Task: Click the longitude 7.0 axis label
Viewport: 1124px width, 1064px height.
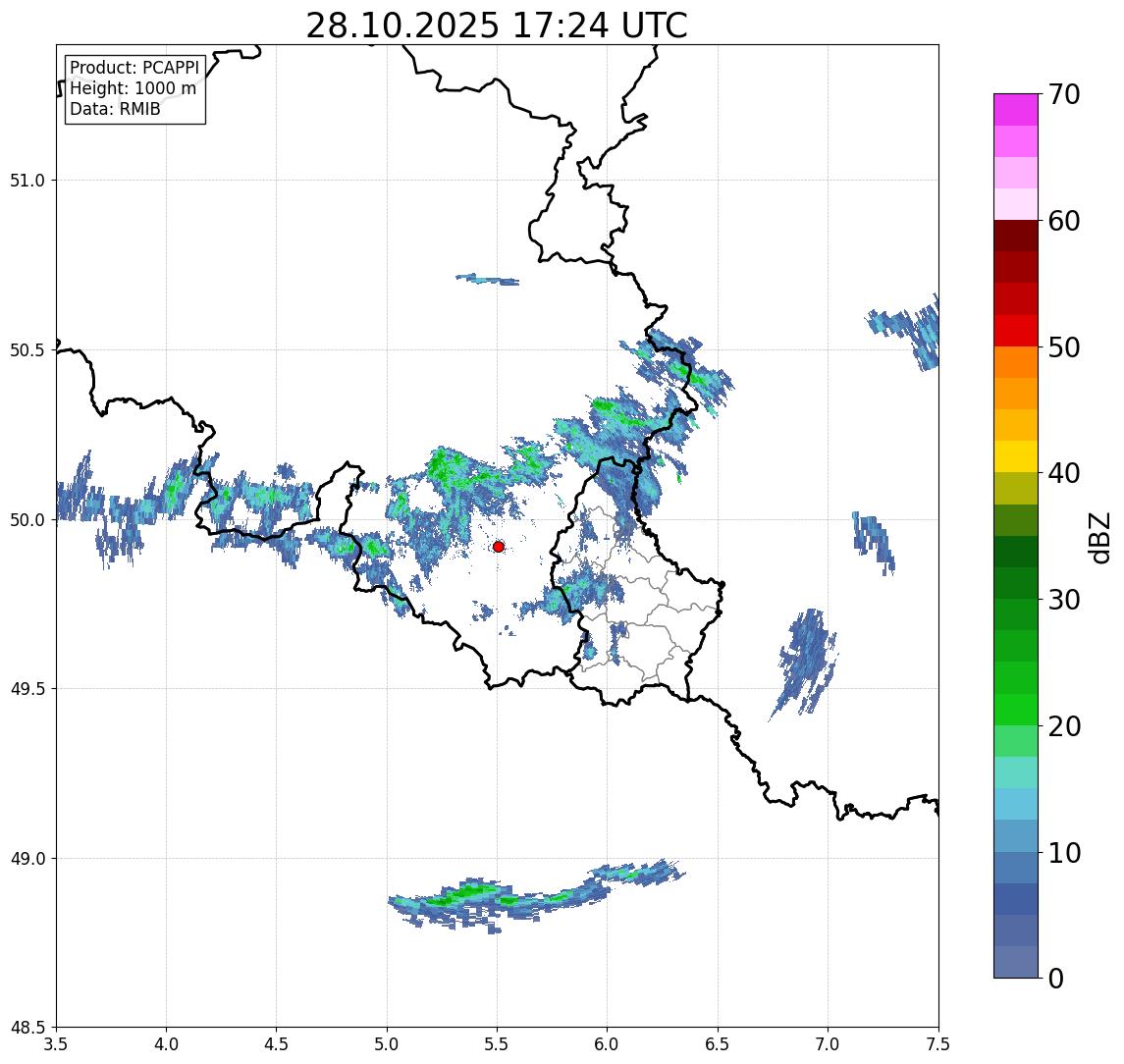Action: click(x=829, y=1043)
